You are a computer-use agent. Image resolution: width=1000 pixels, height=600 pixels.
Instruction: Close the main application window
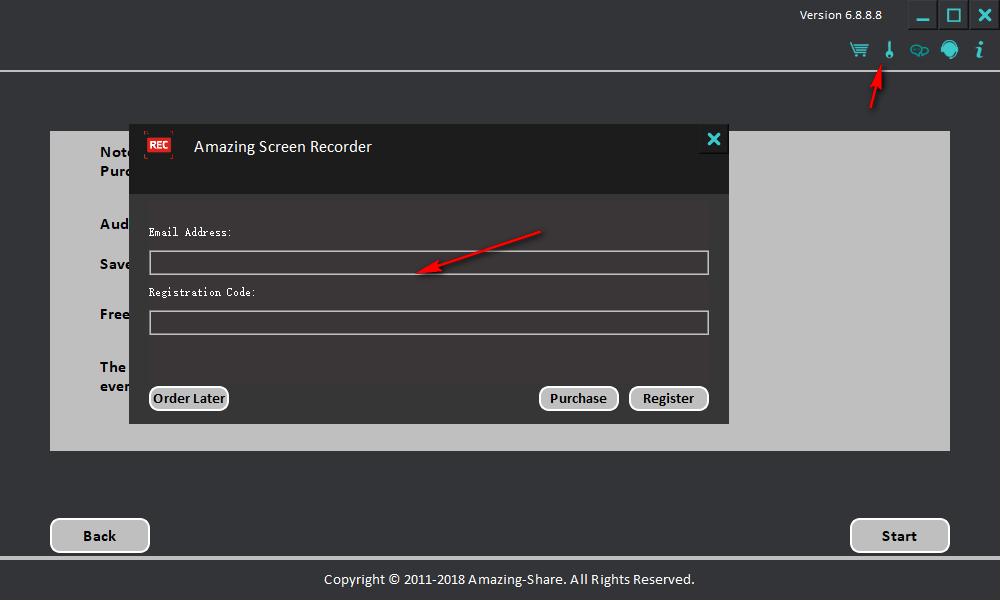tap(985, 15)
